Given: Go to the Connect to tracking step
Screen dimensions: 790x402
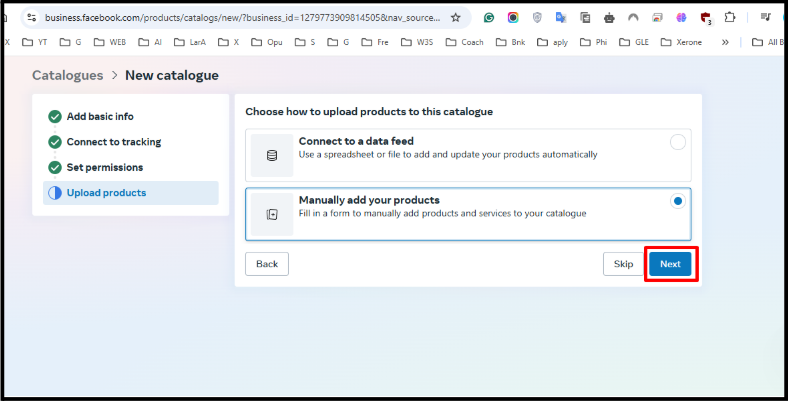Looking at the screenshot, I should pos(113,142).
